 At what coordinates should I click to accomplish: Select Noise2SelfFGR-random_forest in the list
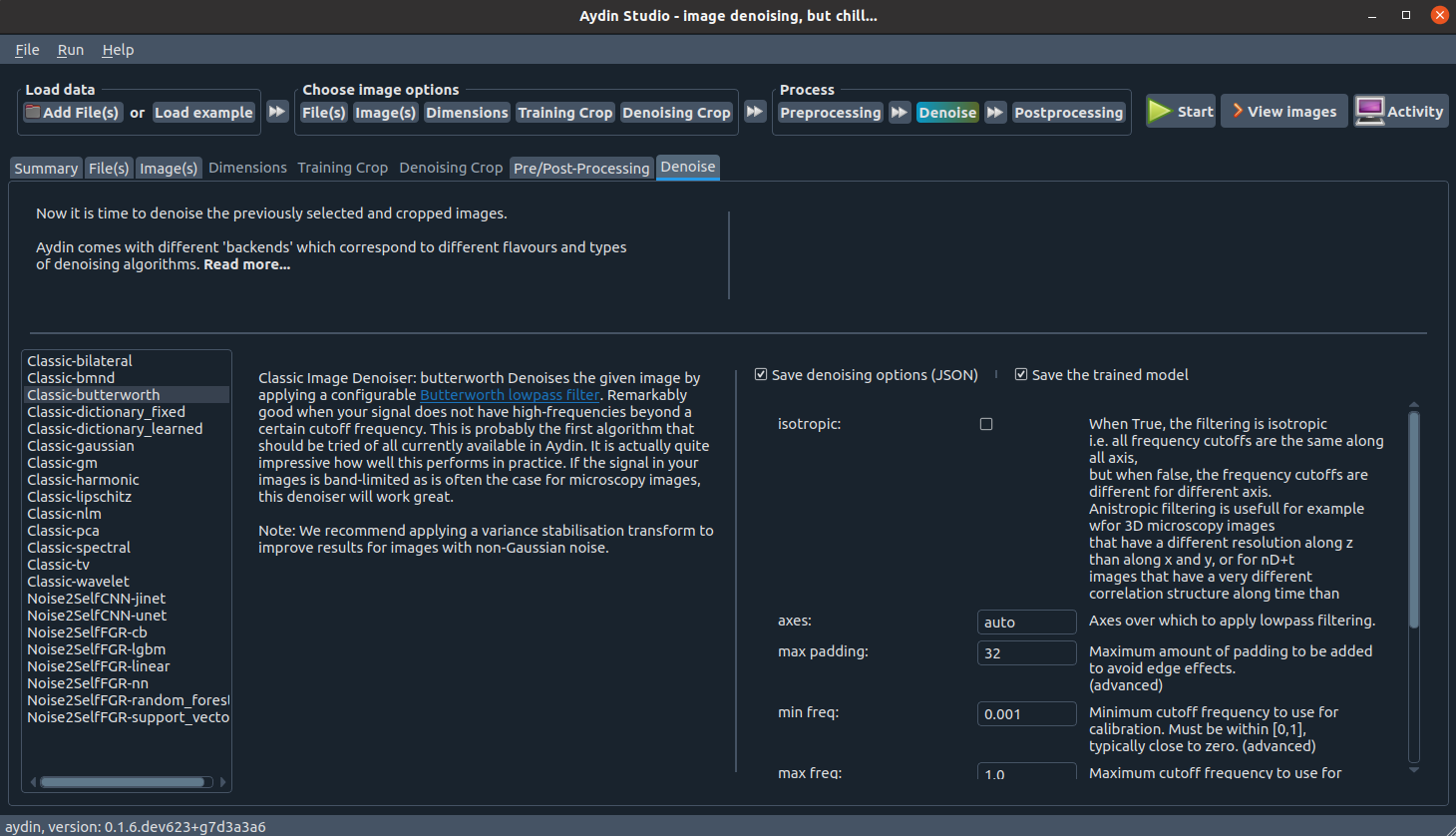(127, 700)
